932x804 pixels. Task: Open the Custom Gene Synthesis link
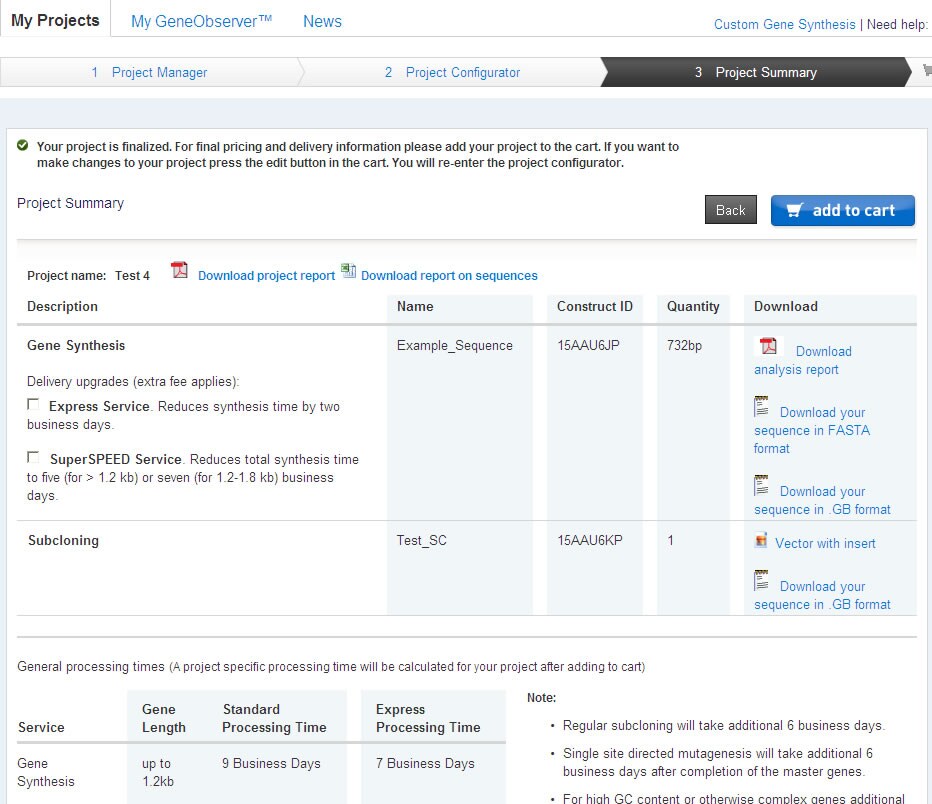pos(784,24)
